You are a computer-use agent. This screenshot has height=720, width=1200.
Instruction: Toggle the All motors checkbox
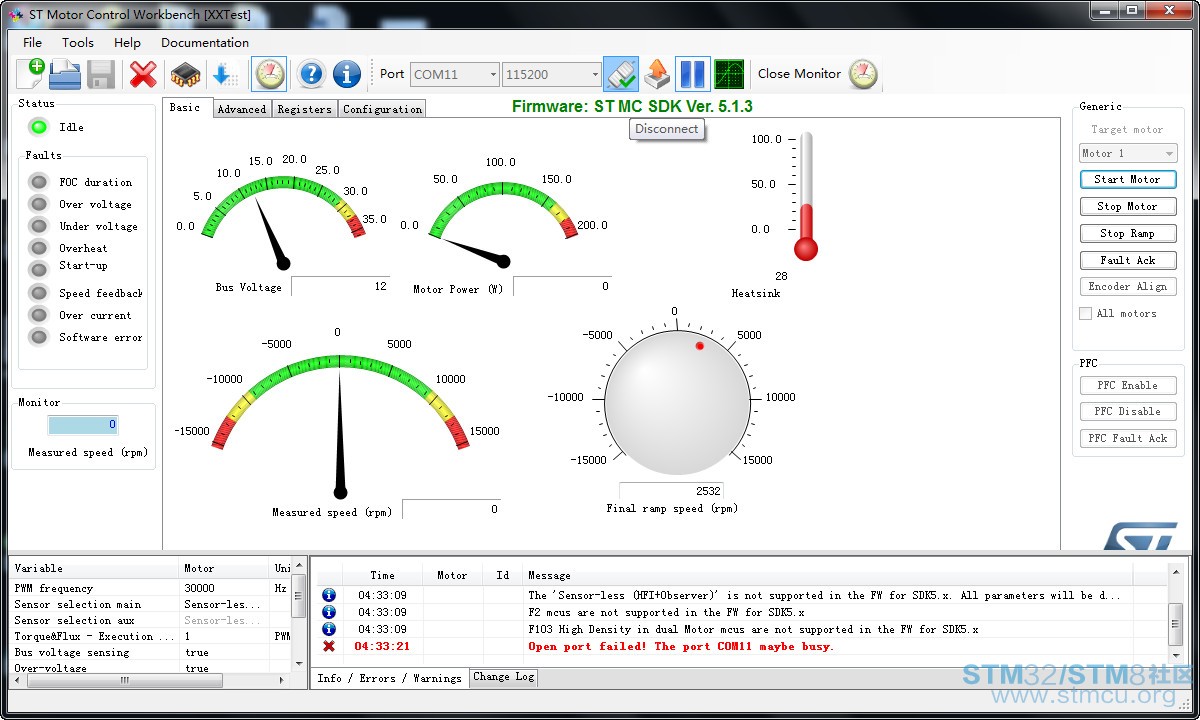1086,314
